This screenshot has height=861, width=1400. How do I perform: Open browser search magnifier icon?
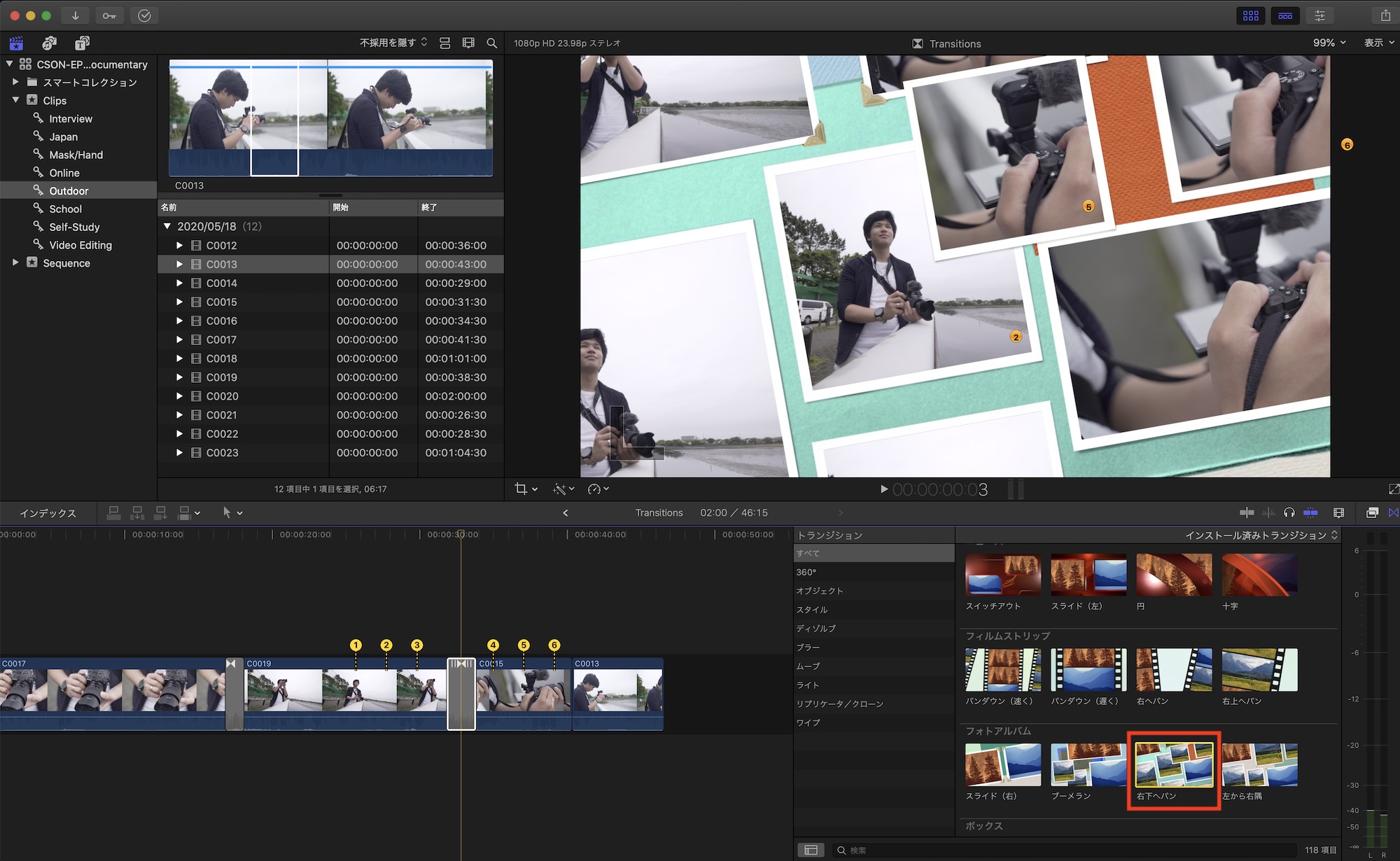[491, 43]
